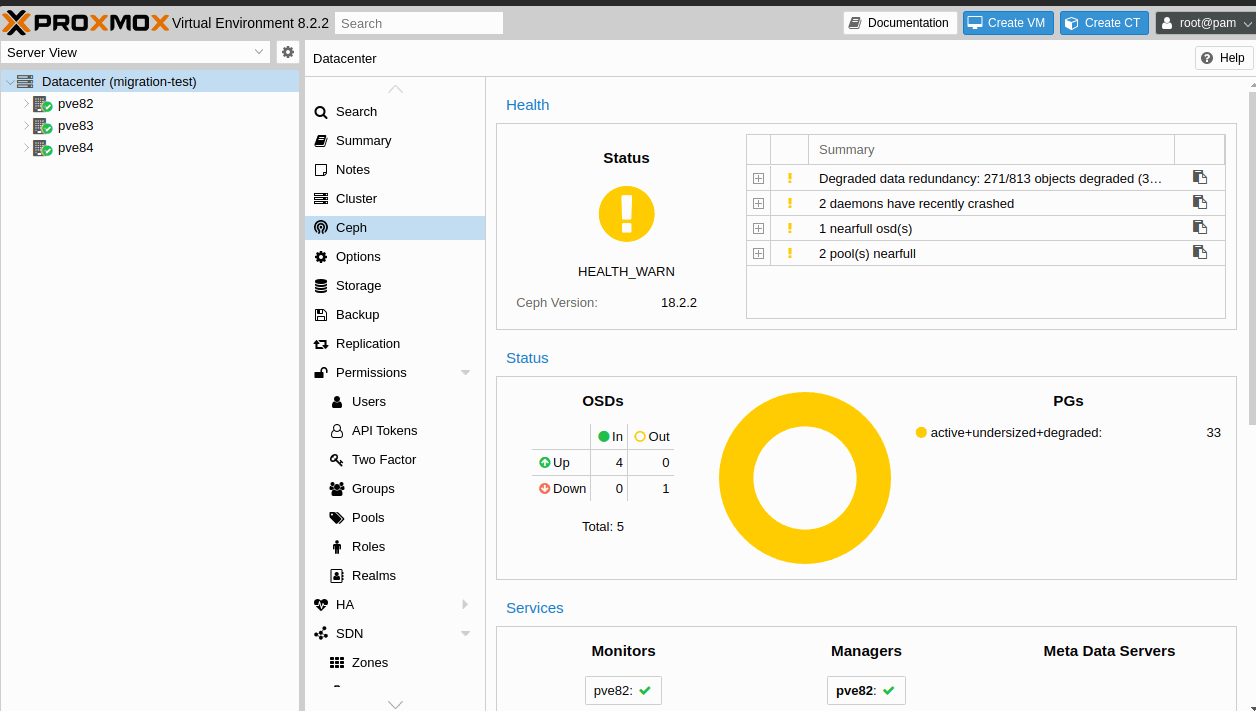Copy the 1 nearfull osd(s) warning
The image size is (1256, 711).
click(1200, 228)
